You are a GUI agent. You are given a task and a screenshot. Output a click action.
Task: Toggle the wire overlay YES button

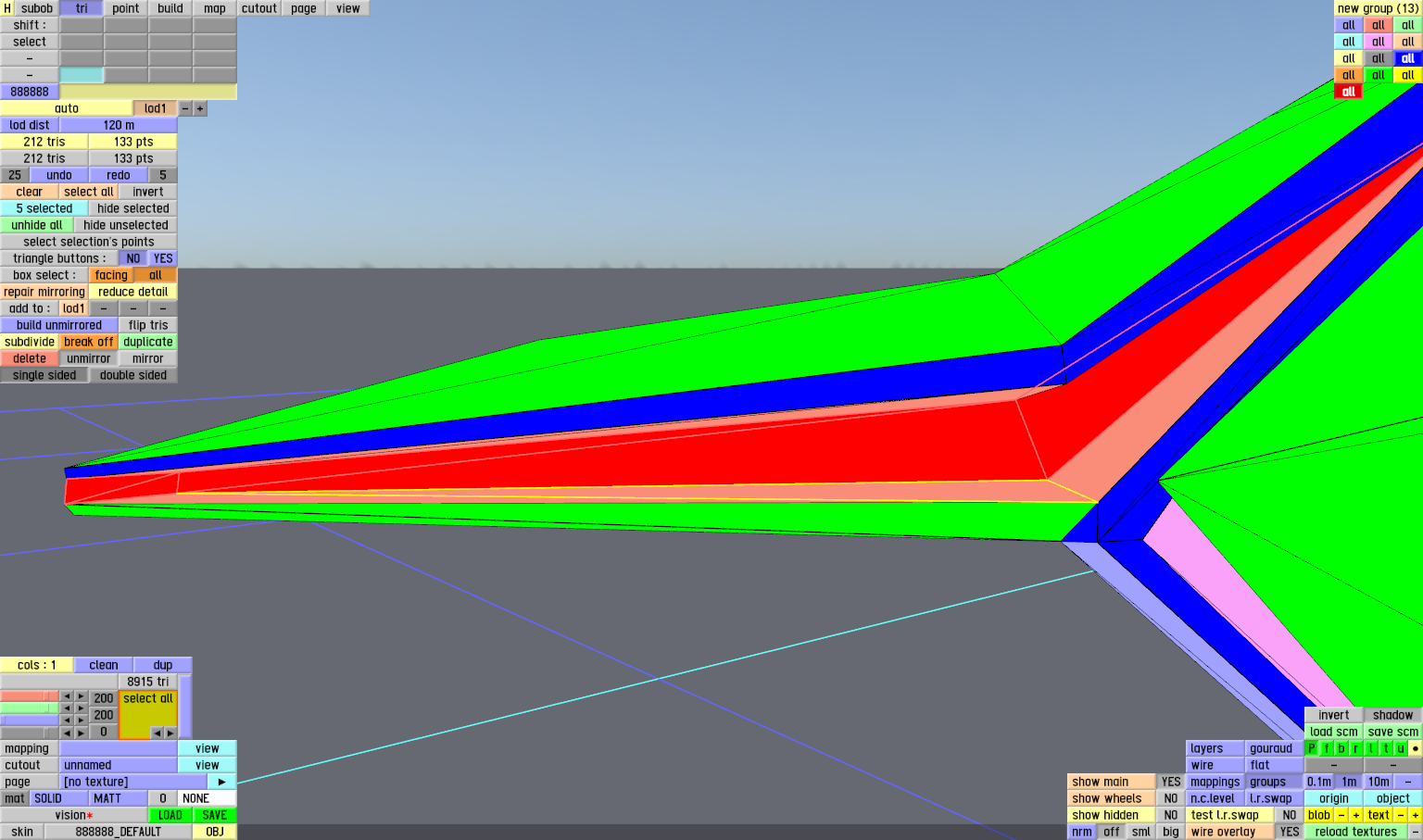1290,832
